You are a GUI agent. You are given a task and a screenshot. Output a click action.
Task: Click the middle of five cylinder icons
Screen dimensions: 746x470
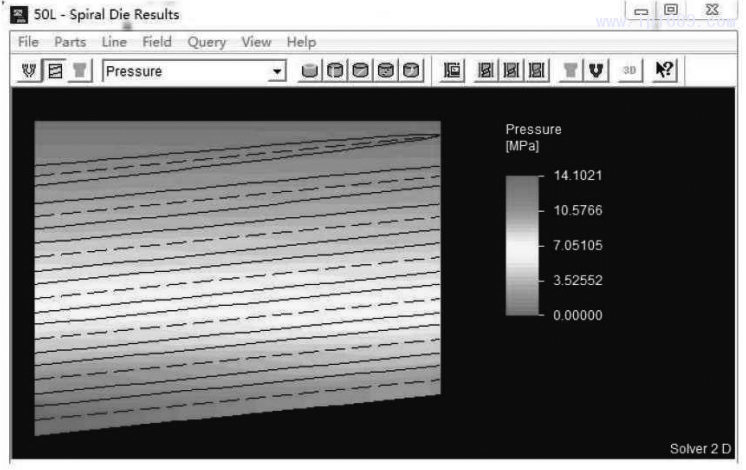(360, 71)
